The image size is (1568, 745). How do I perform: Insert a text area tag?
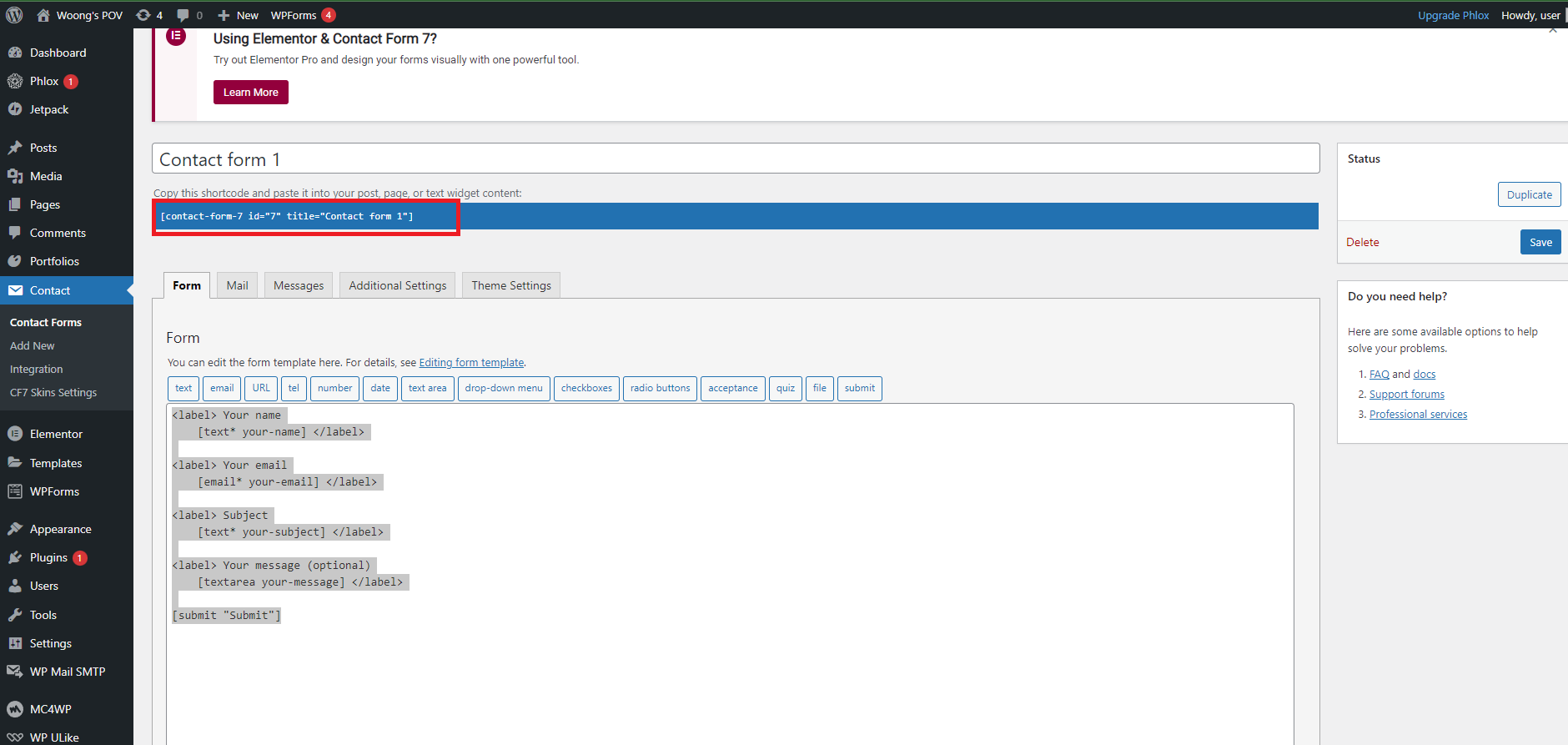click(427, 388)
